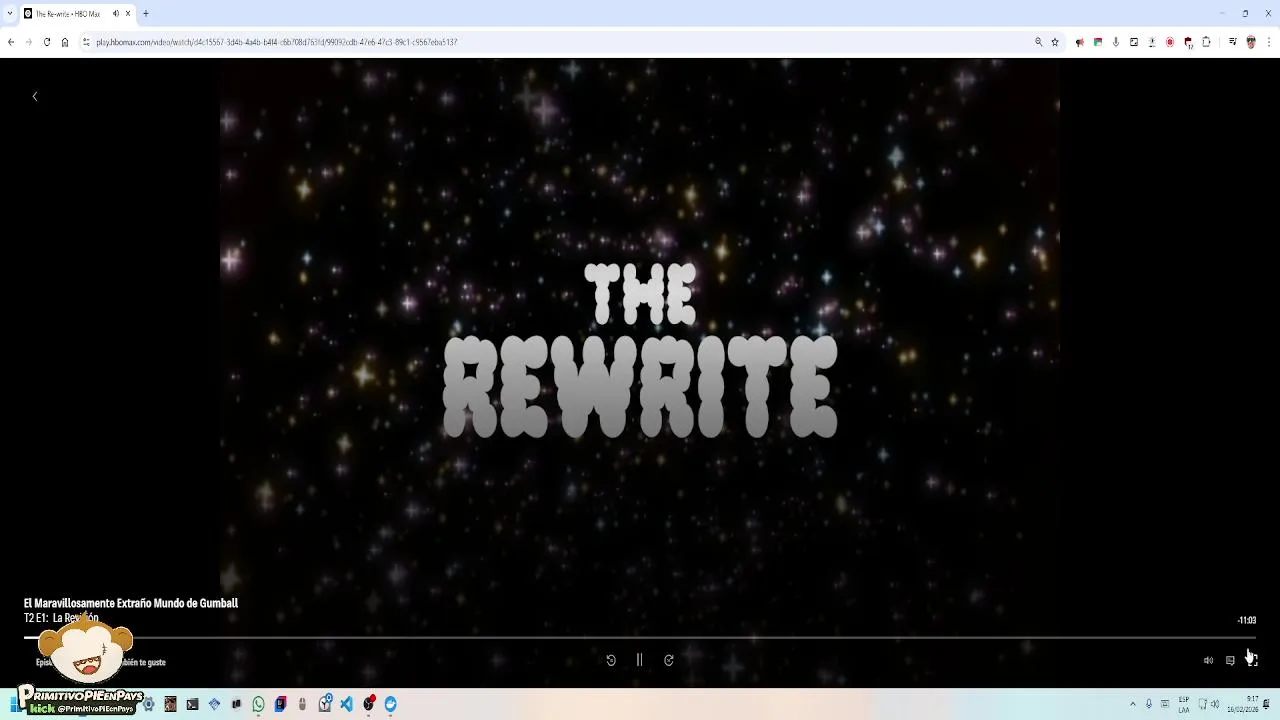Viewport: 1280px width, 720px height.
Task: Open Chrome three-dot menu
Action: click(x=1269, y=42)
